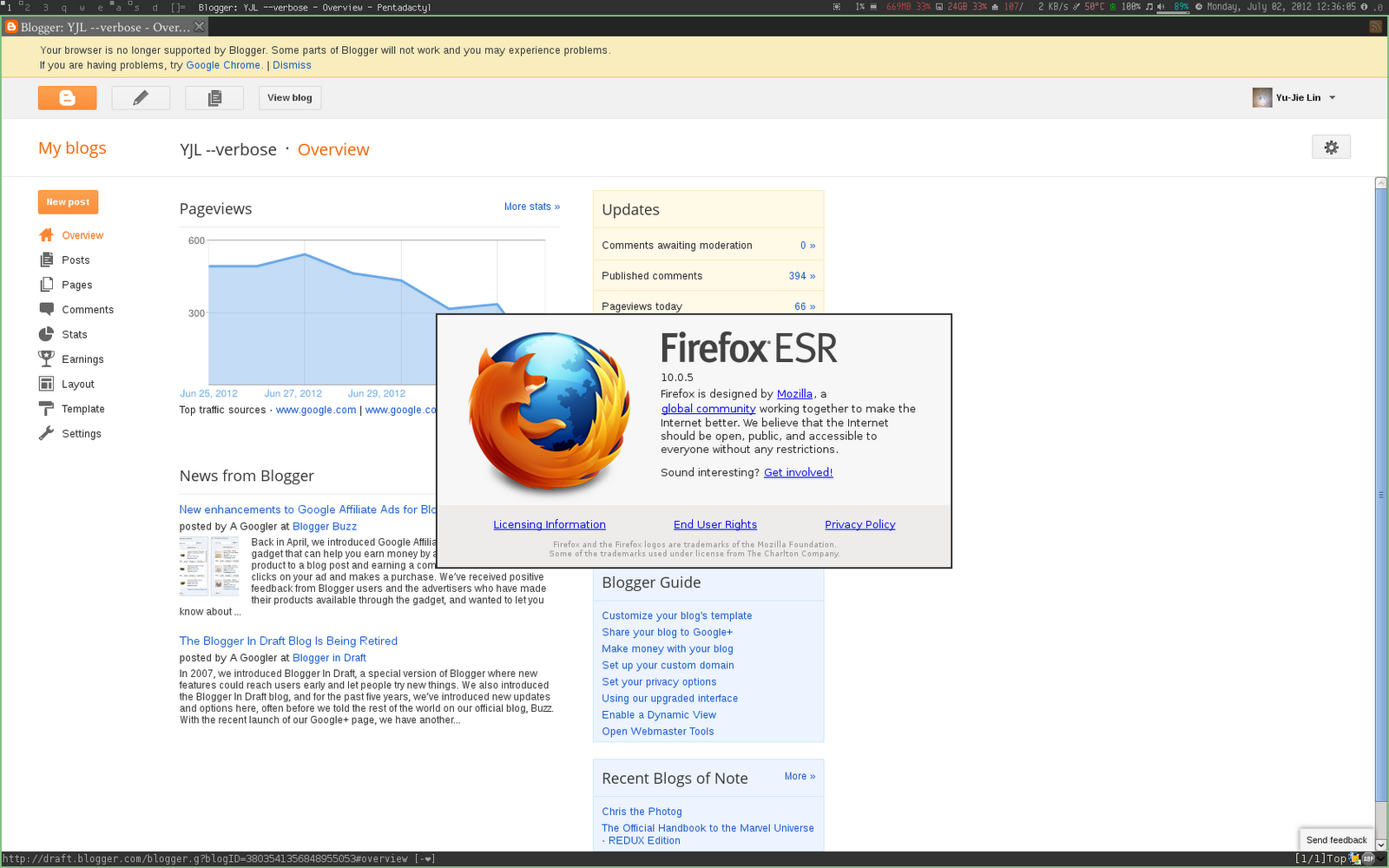Open Licensing Information in Firefox dialog
The width and height of the screenshot is (1389, 868).
pos(550,524)
